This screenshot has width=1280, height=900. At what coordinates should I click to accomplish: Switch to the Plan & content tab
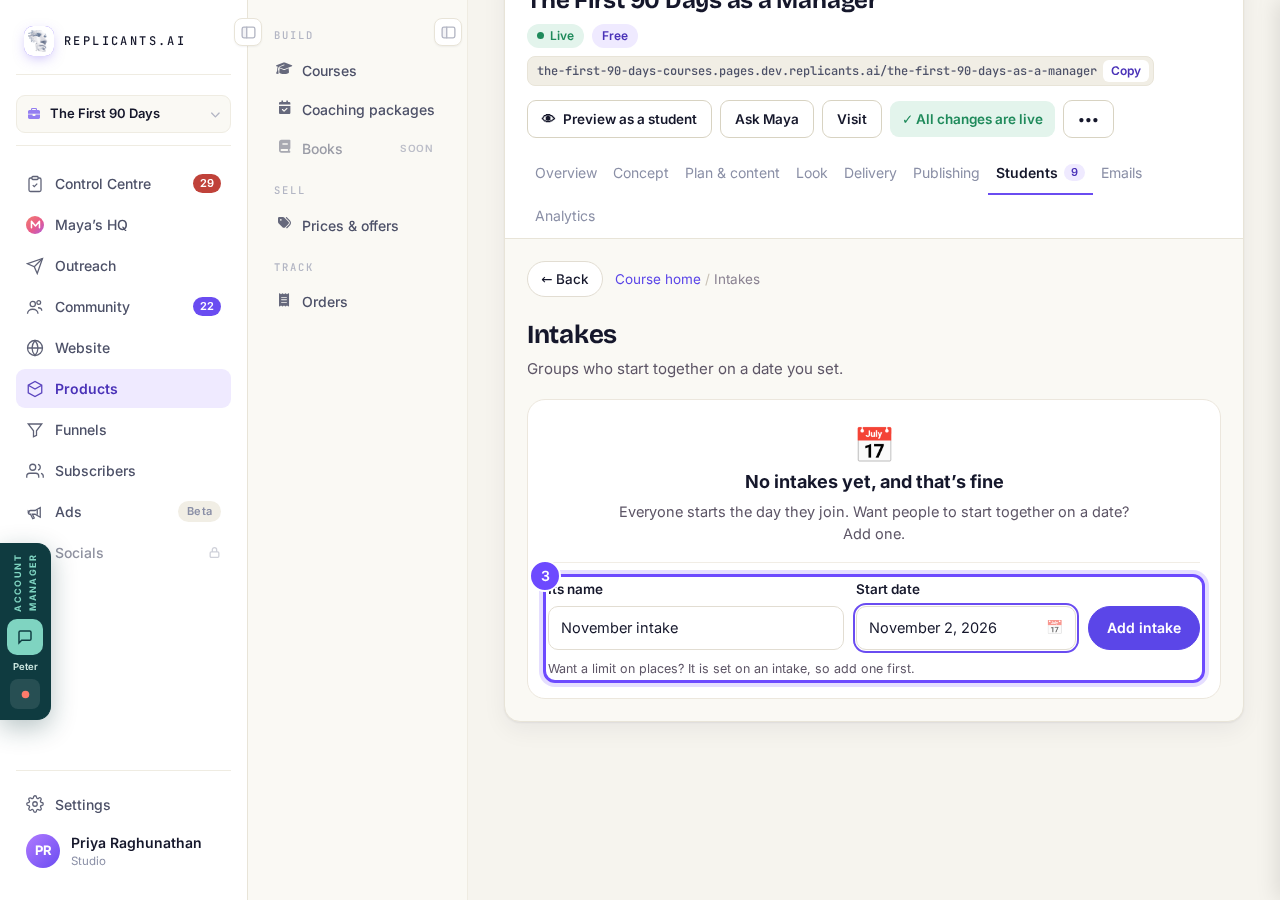point(732,173)
